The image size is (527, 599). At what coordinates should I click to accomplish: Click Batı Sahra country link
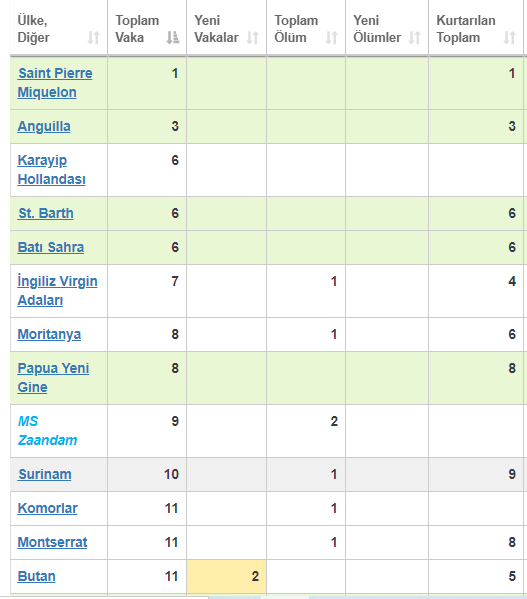[x=51, y=247]
